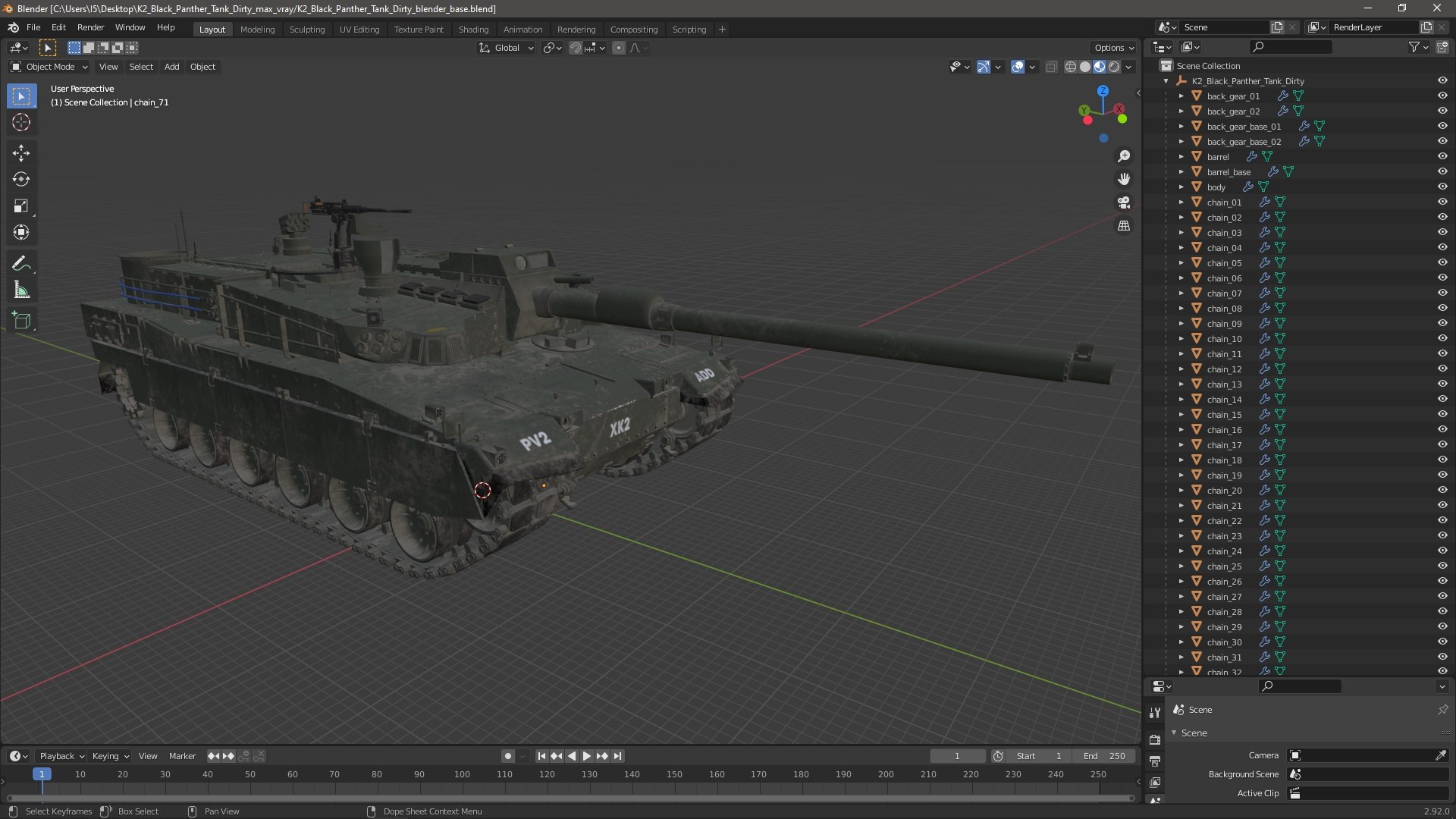Activate the Transform tool
The image size is (1456, 819).
click(x=21, y=233)
